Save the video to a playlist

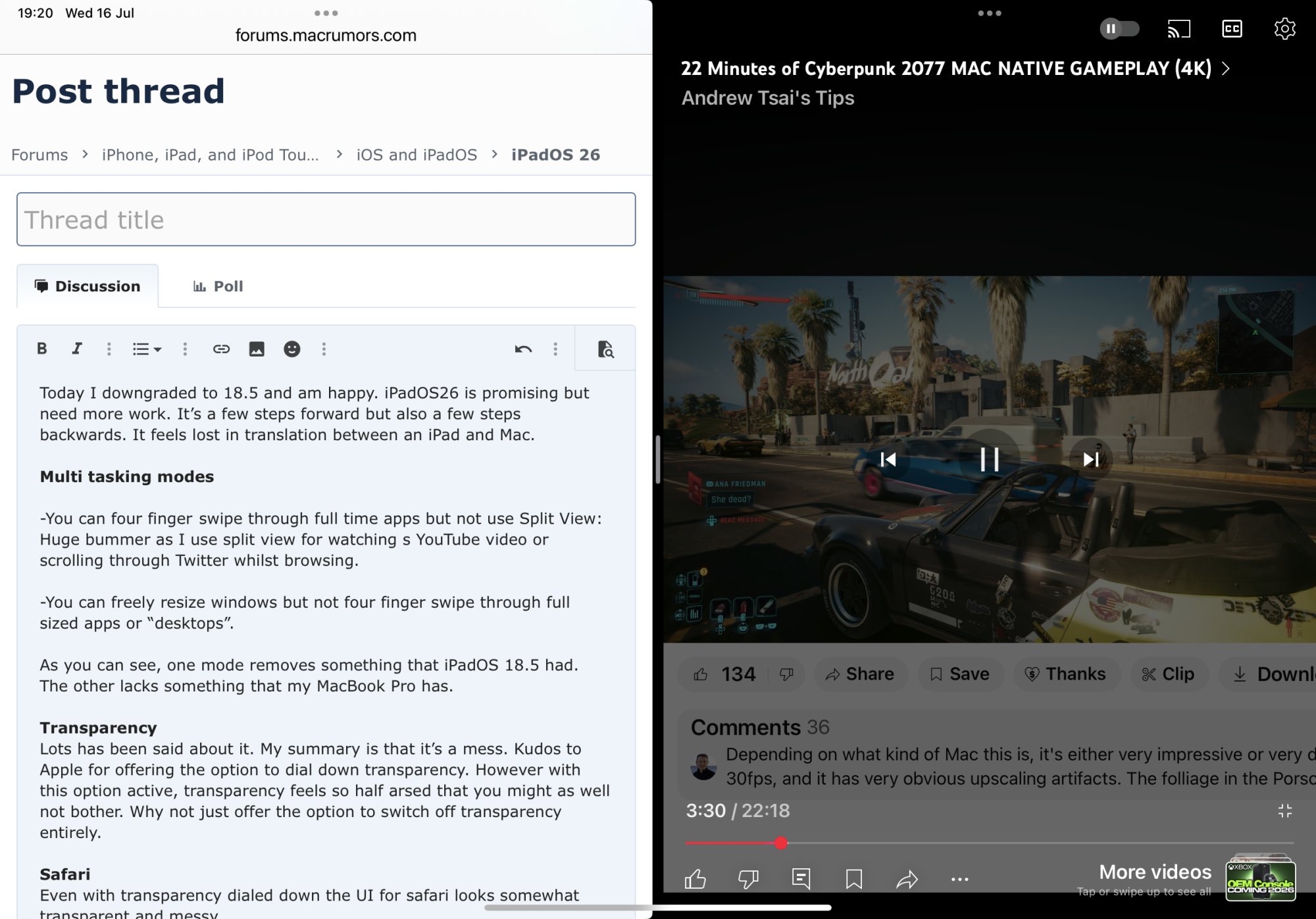pos(960,674)
